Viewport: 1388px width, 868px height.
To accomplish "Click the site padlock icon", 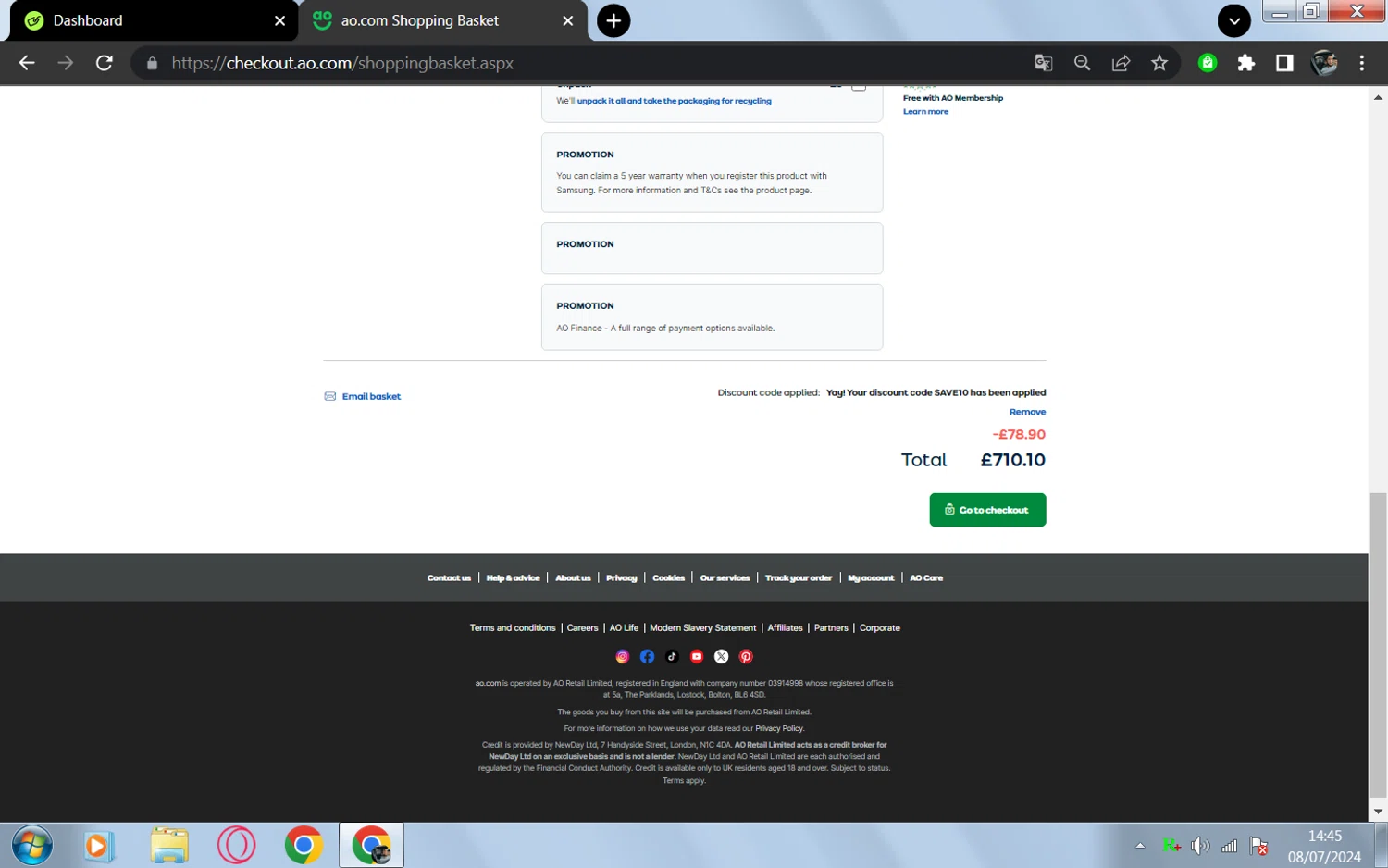I will (152, 63).
